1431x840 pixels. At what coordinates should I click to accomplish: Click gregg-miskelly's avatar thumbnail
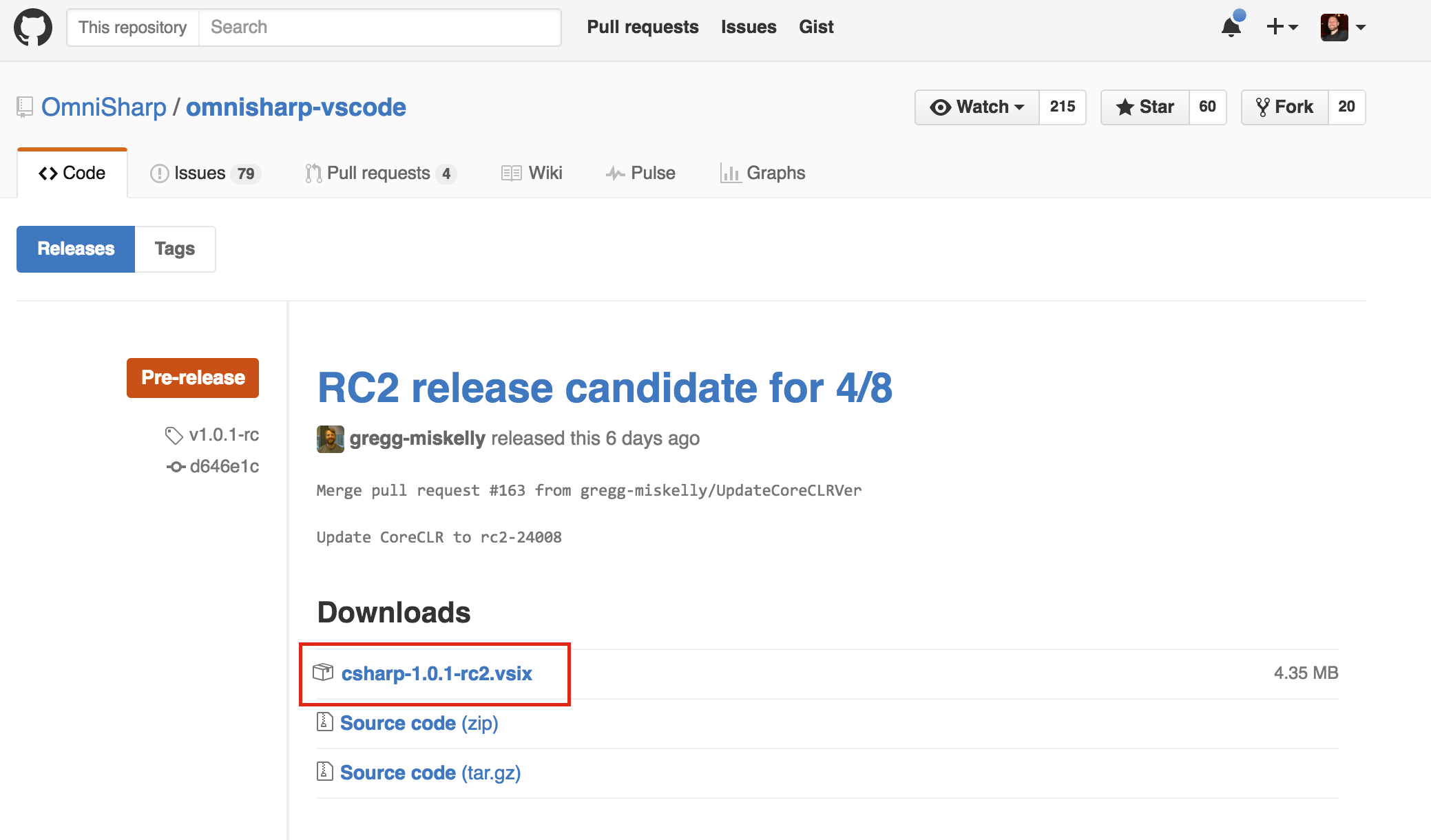click(x=330, y=439)
